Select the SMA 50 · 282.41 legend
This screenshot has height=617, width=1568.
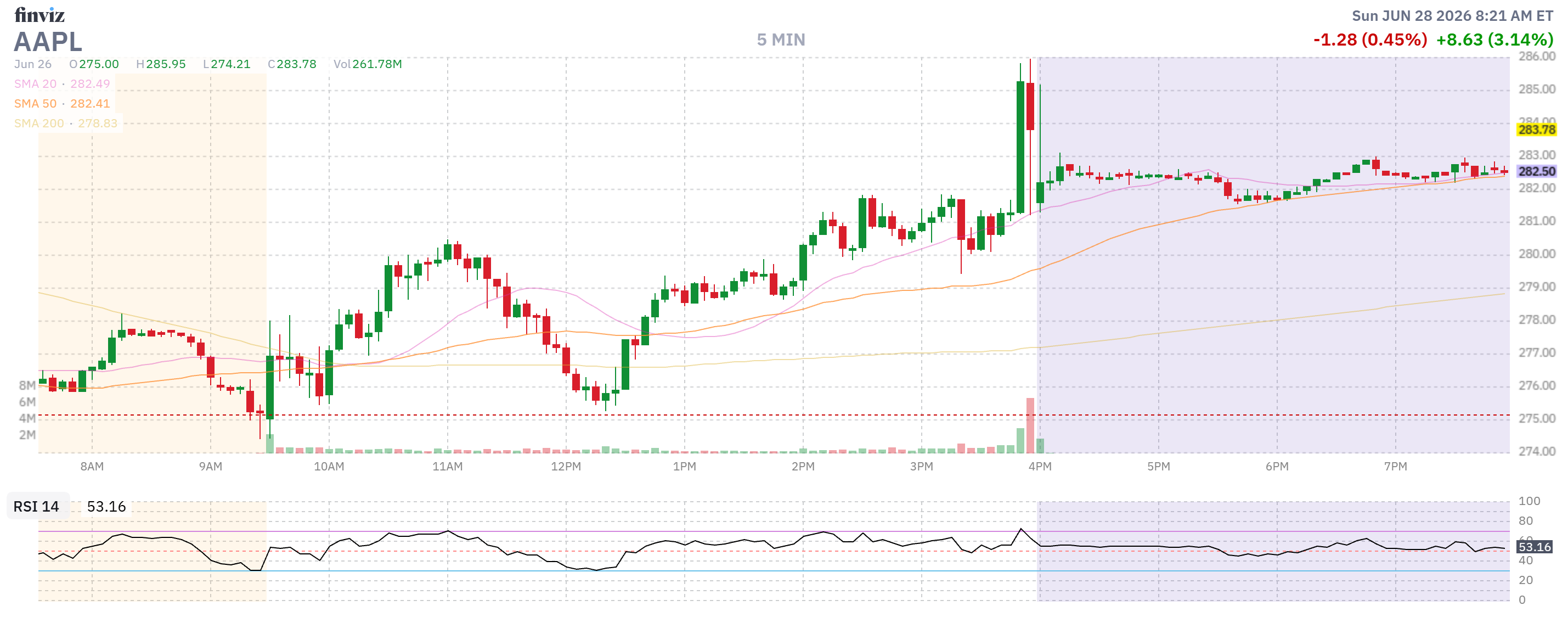62,104
